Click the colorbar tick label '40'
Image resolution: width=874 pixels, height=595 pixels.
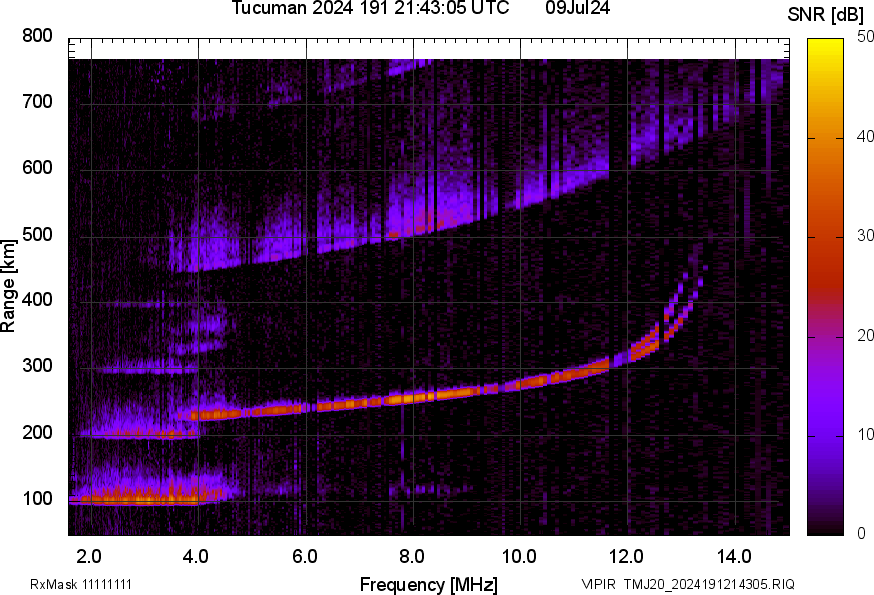pos(865,137)
